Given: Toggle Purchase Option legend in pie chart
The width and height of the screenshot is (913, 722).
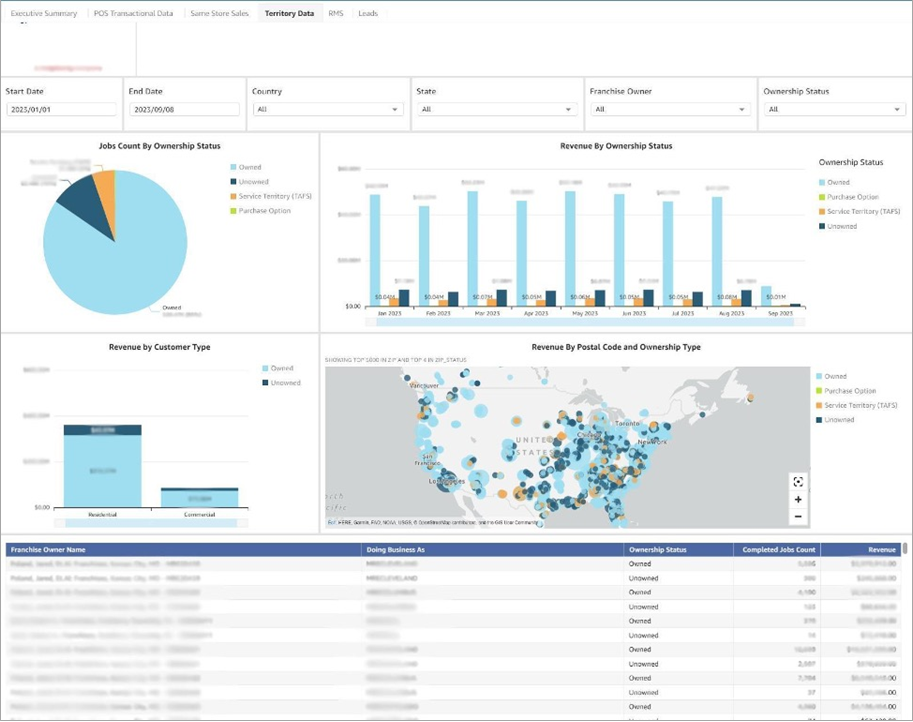Looking at the screenshot, I should [260, 211].
